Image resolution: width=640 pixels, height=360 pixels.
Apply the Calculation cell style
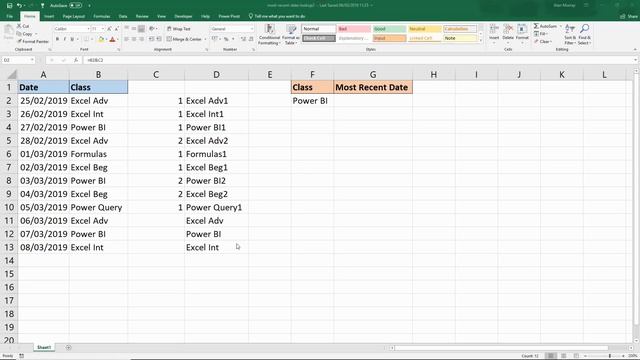(460, 29)
